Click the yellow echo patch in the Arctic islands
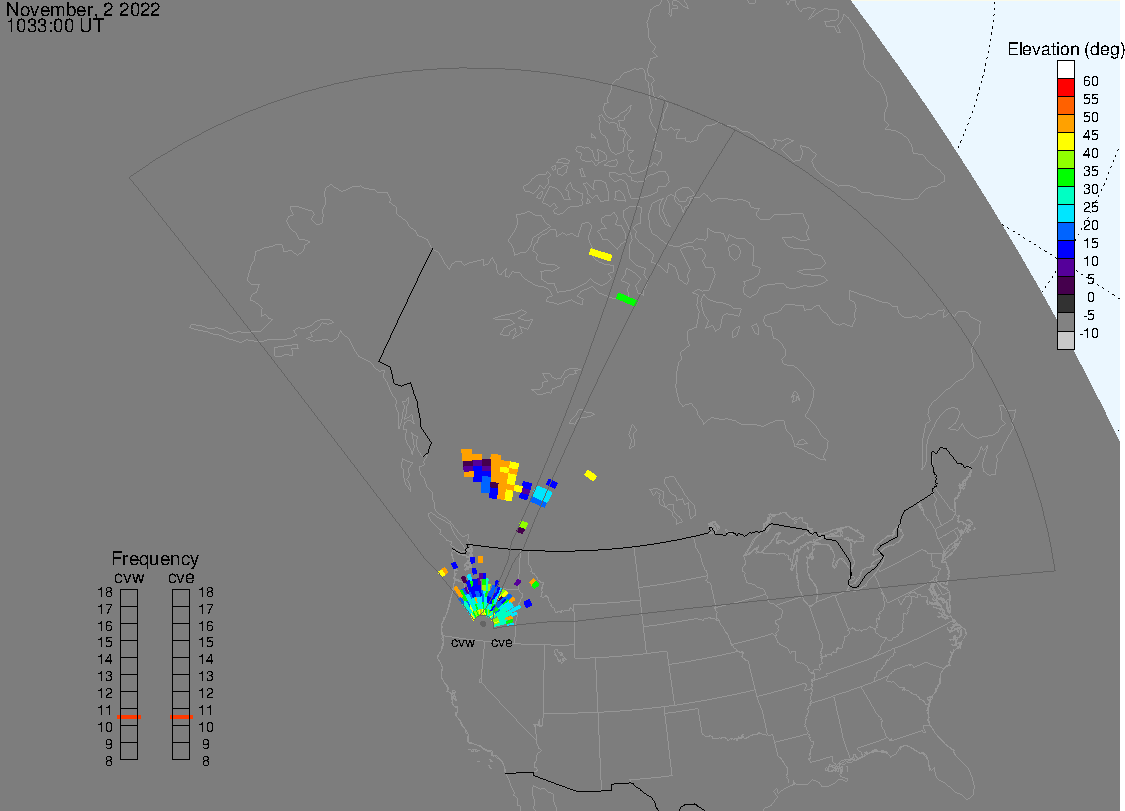This screenshot has height=811, width=1125. [601, 255]
